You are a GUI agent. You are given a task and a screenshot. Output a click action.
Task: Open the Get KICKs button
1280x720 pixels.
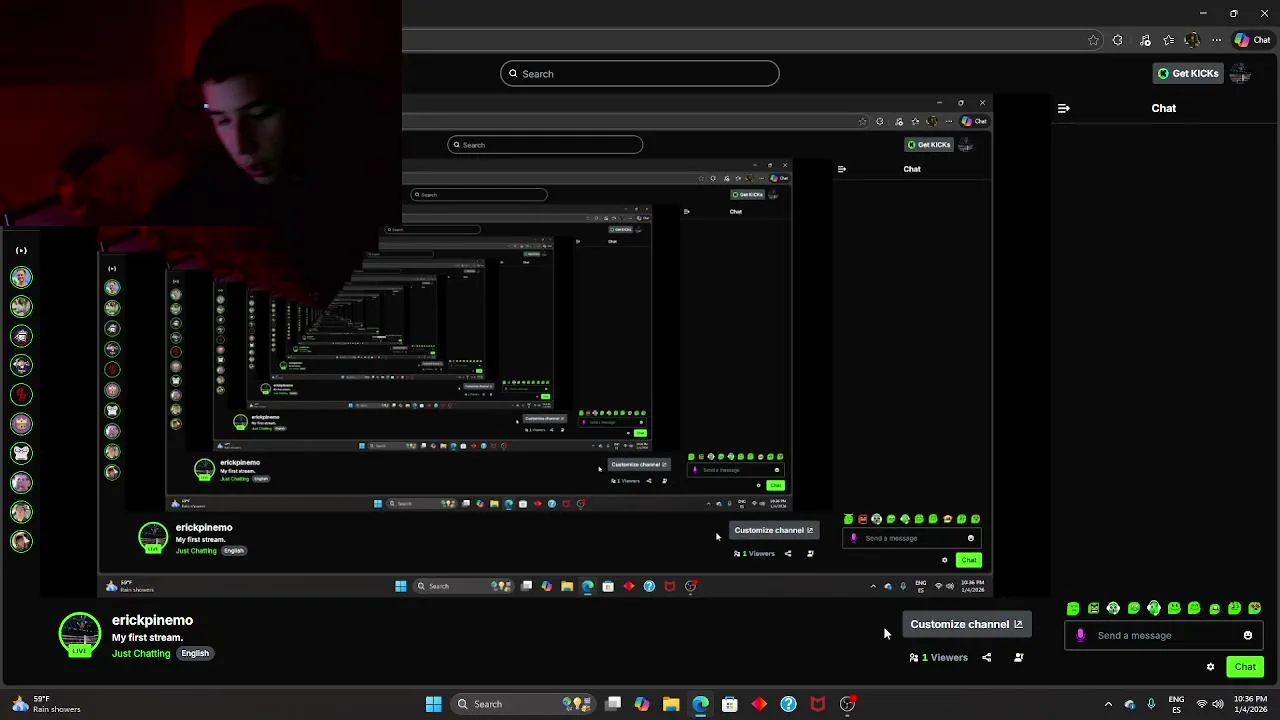(x=1188, y=73)
